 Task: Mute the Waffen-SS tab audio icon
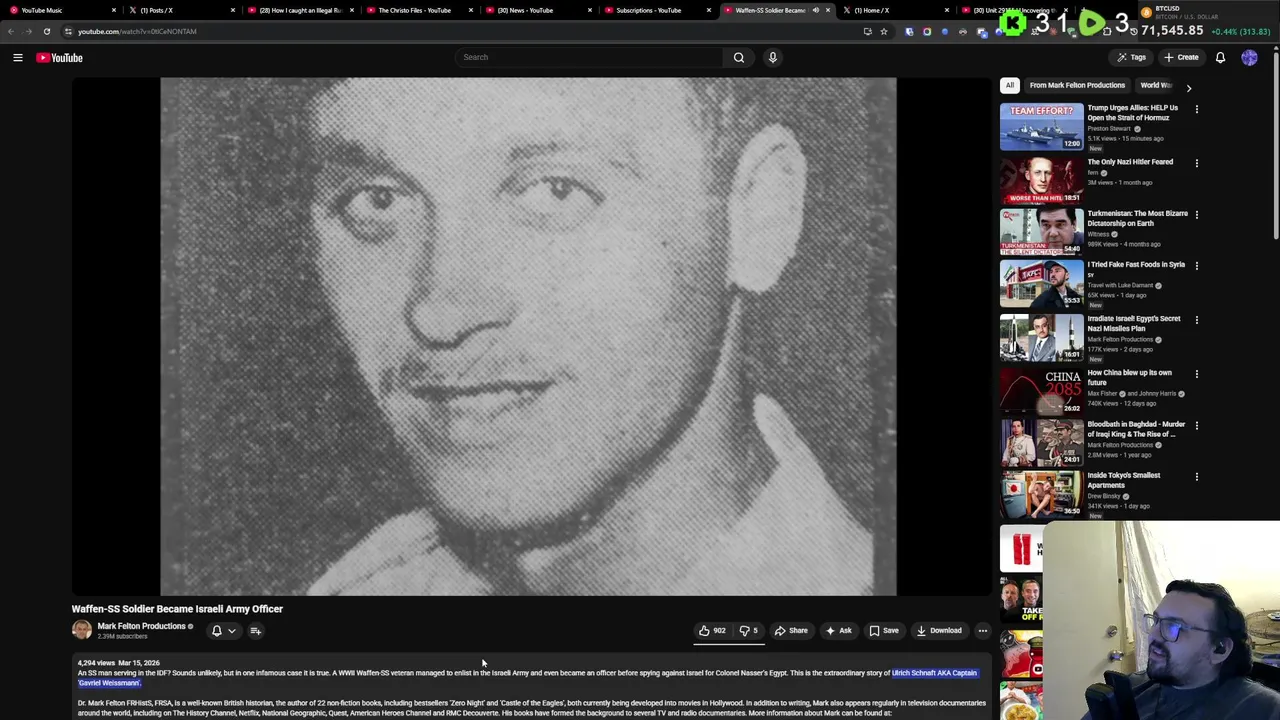pyautogui.click(x=815, y=10)
